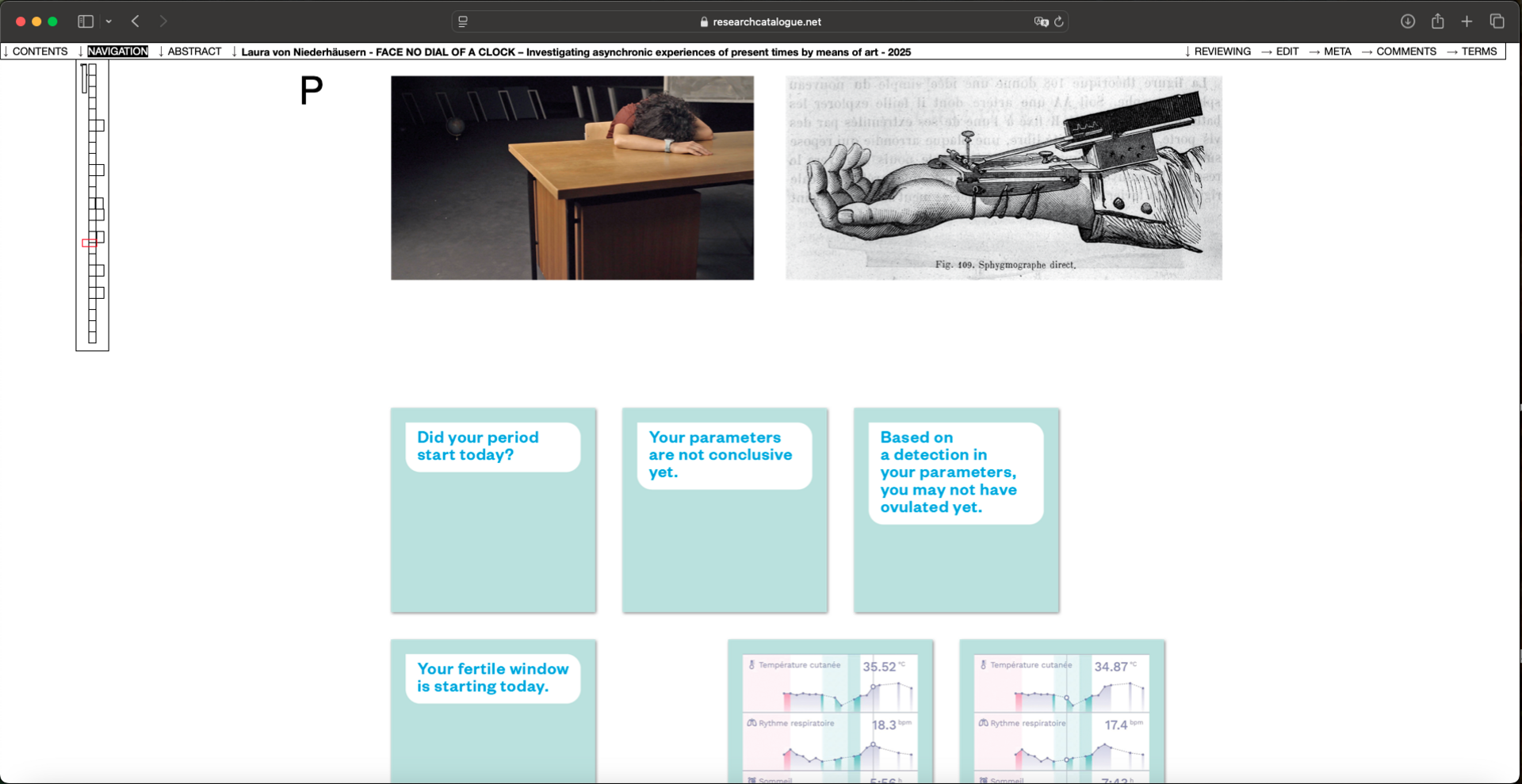The width and height of the screenshot is (1522, 784).
Task: Go to the META page
Action: [x=1330, y=52]
